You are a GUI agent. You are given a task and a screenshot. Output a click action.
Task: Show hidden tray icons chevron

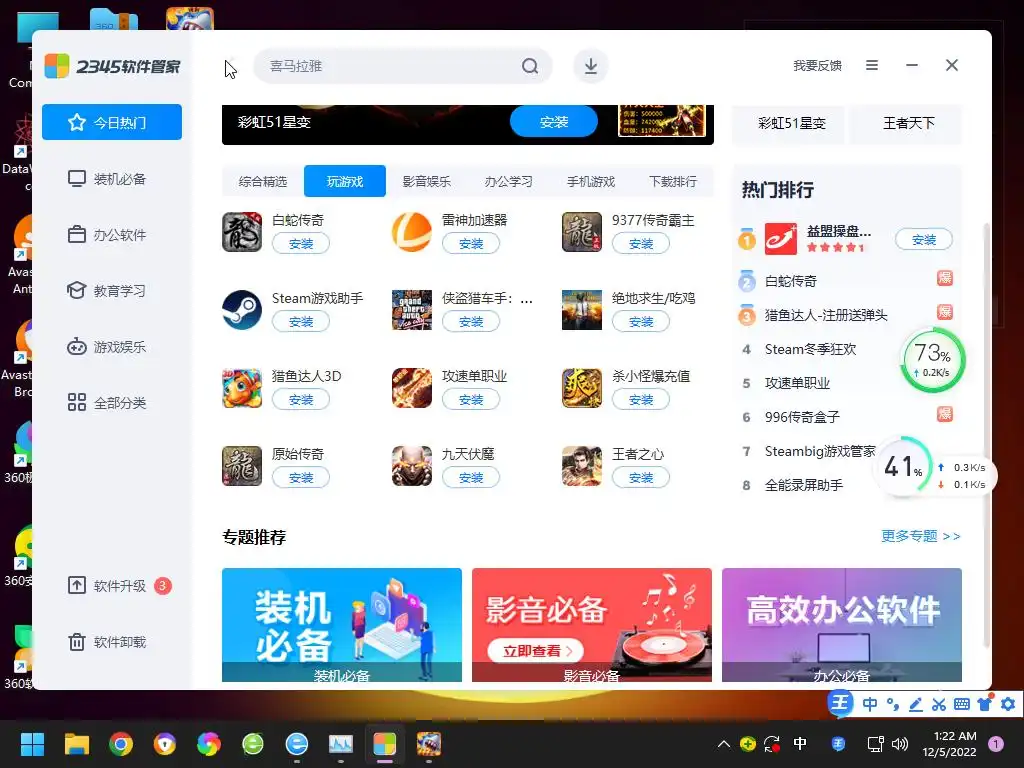724,744
